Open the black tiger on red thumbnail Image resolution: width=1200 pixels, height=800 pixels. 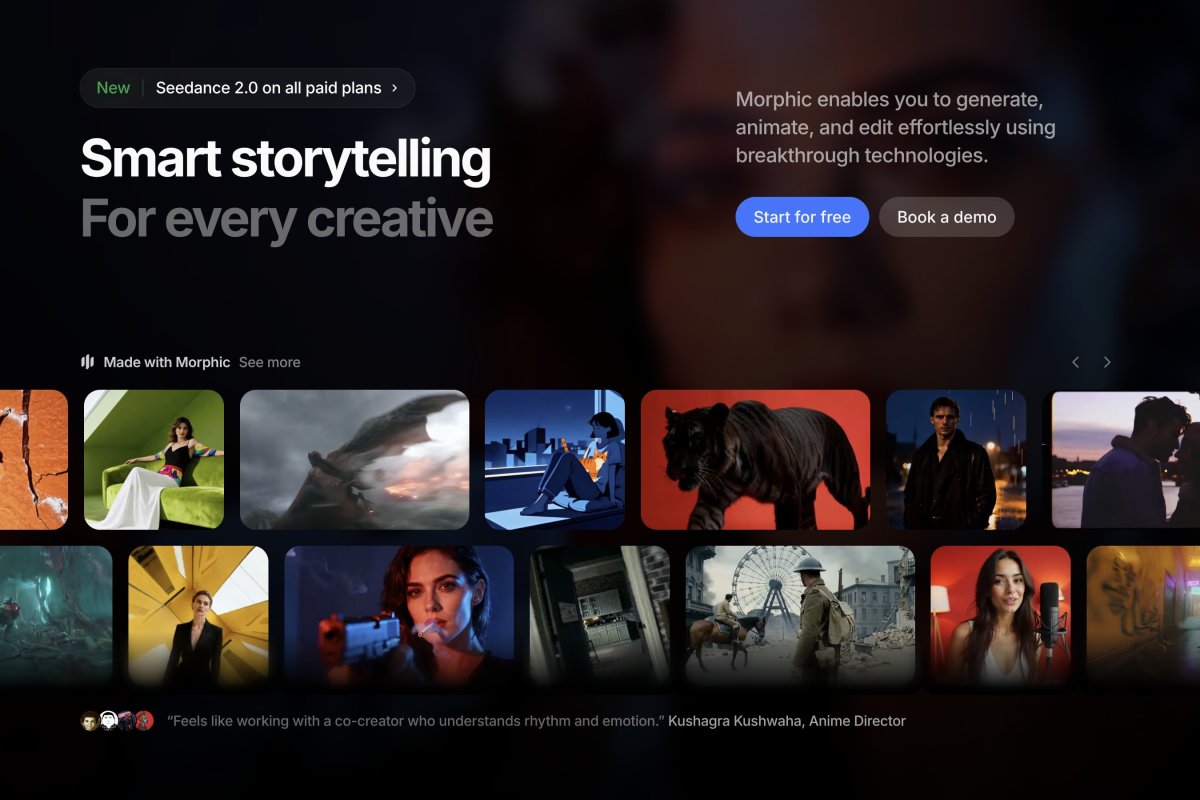pyautogui.click(x=755, y=459)
